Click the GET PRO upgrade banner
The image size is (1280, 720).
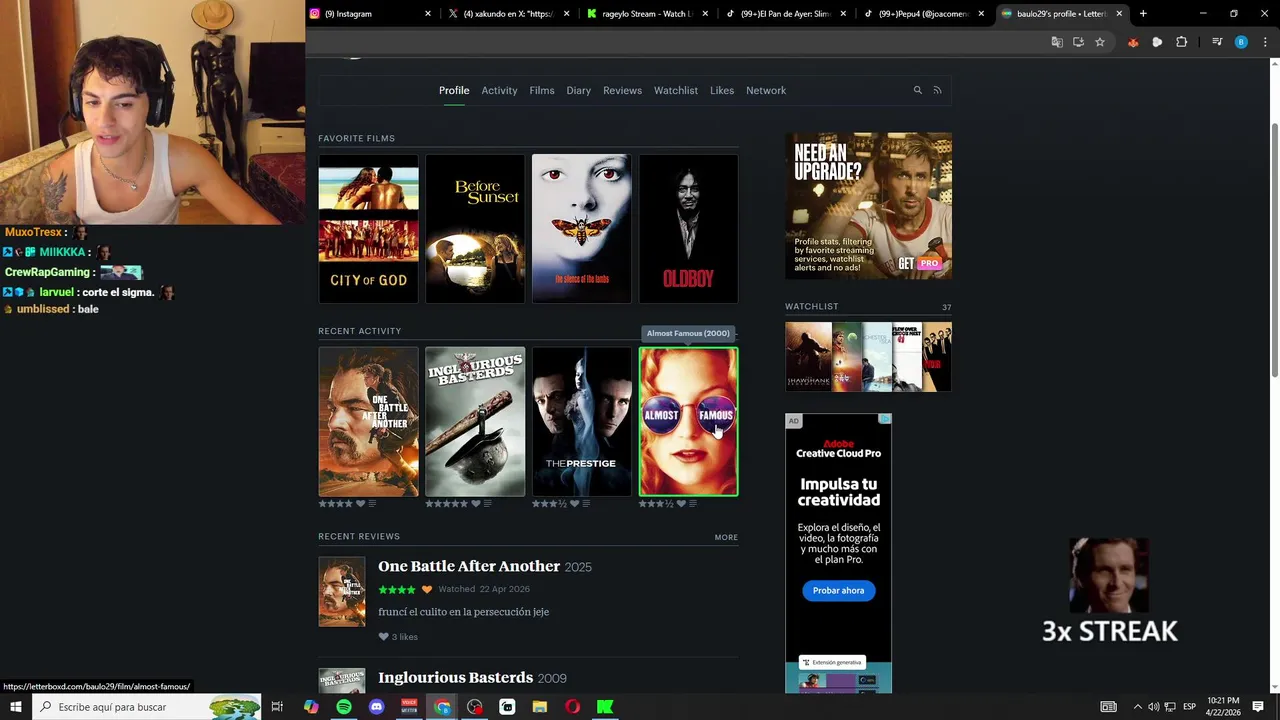(868, 206)
